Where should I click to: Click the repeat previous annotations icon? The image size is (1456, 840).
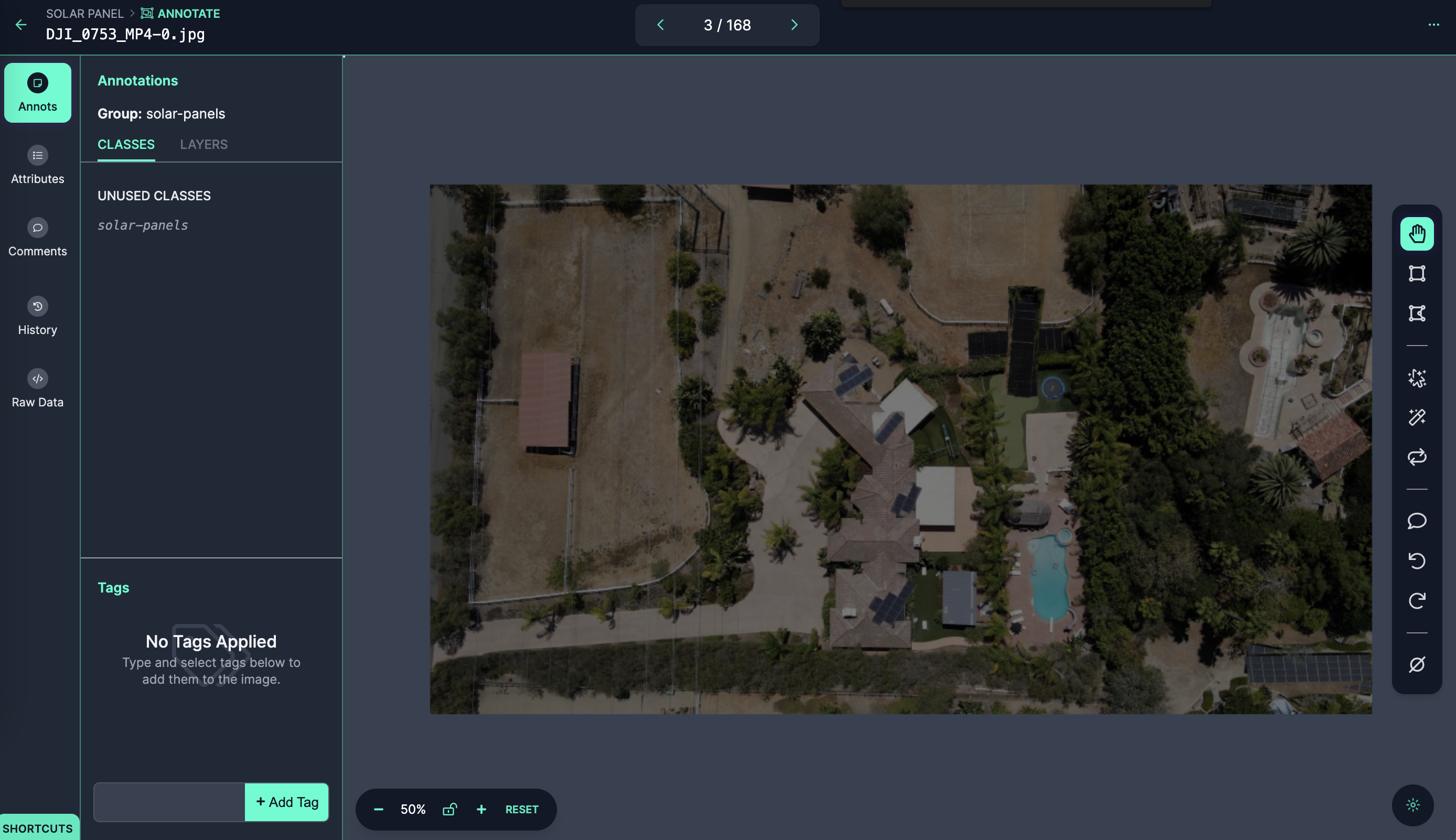click(x=1417, y=458)
